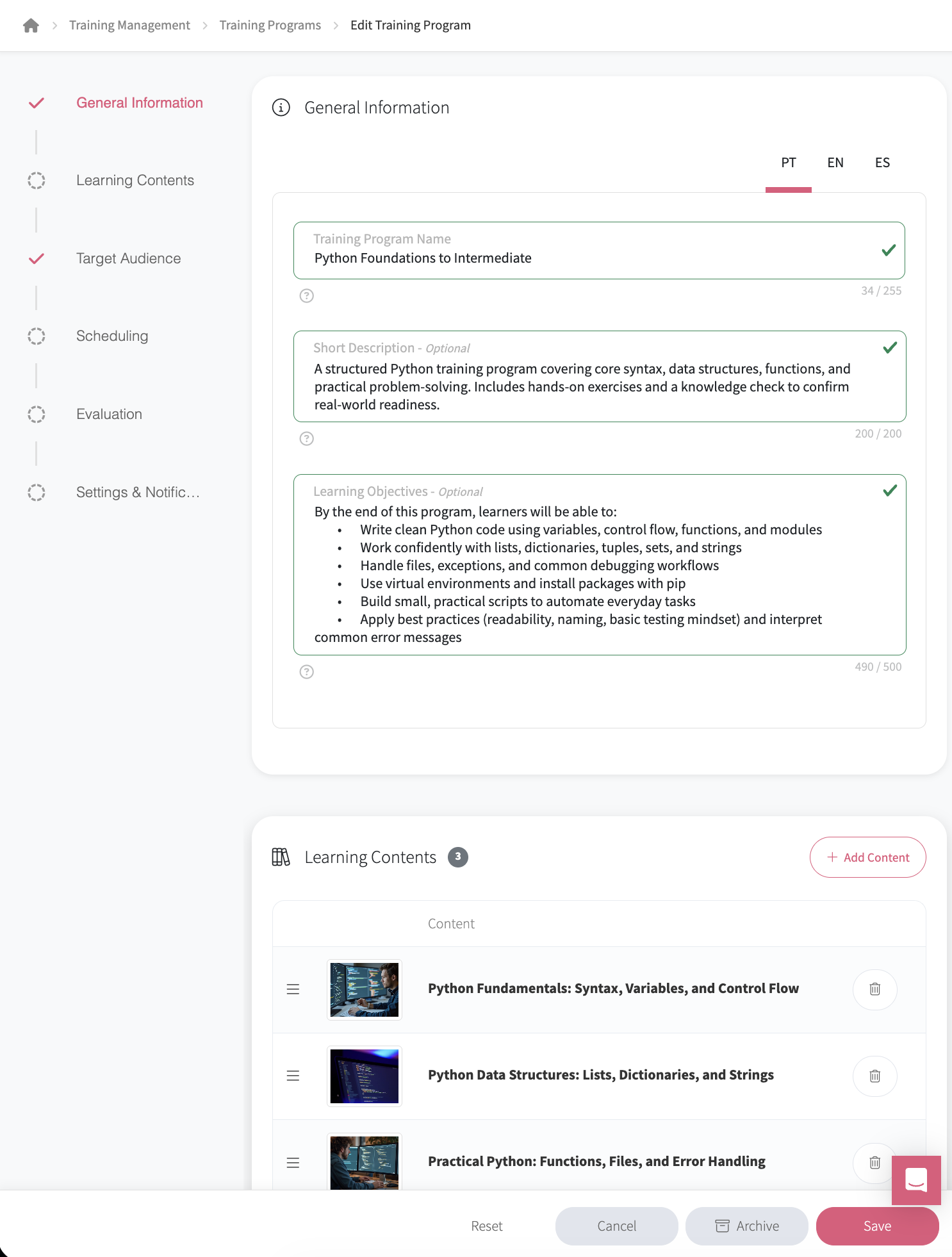Image resolution: width=952 pixels, height=1257 pixels.
Task: Click the home icon in breadcrumb
Action: (31, 26)
